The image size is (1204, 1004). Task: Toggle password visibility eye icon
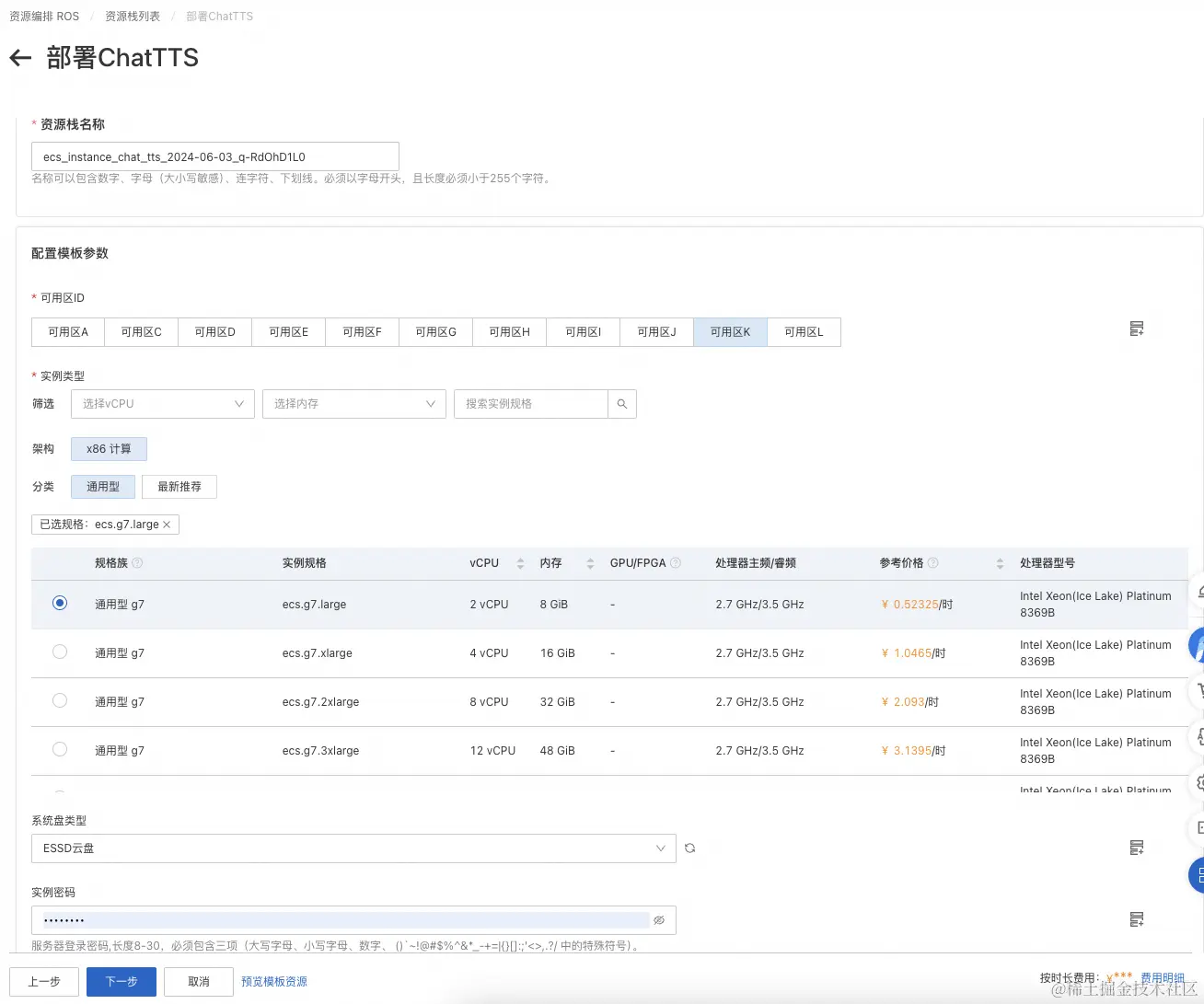(x=659, y=920)
